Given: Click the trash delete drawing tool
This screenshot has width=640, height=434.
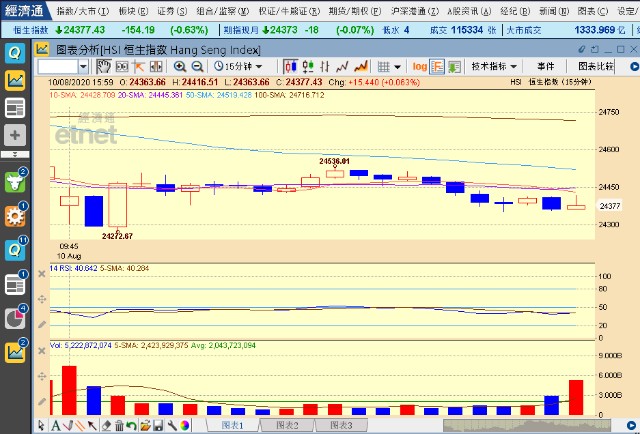Looking at the screenshot, I should (119, 426).
